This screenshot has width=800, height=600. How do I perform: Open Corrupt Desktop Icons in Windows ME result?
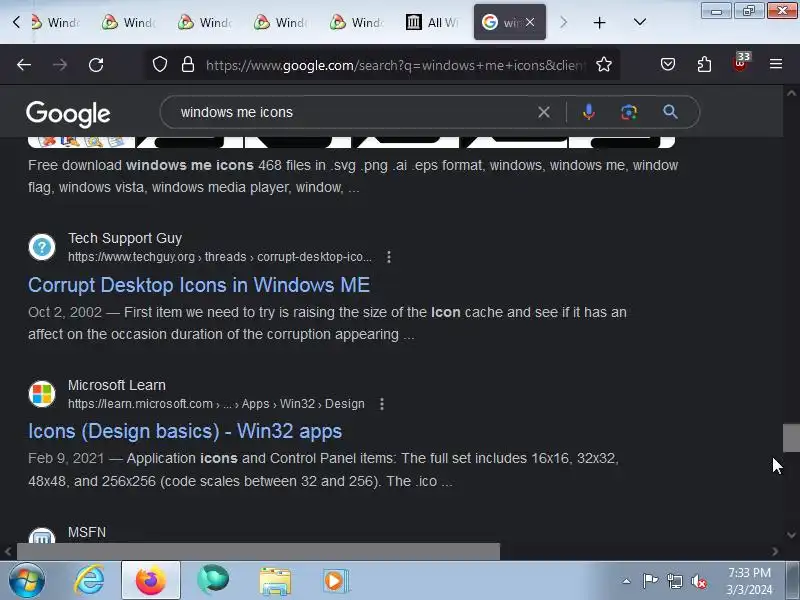(x=199, y=285)
